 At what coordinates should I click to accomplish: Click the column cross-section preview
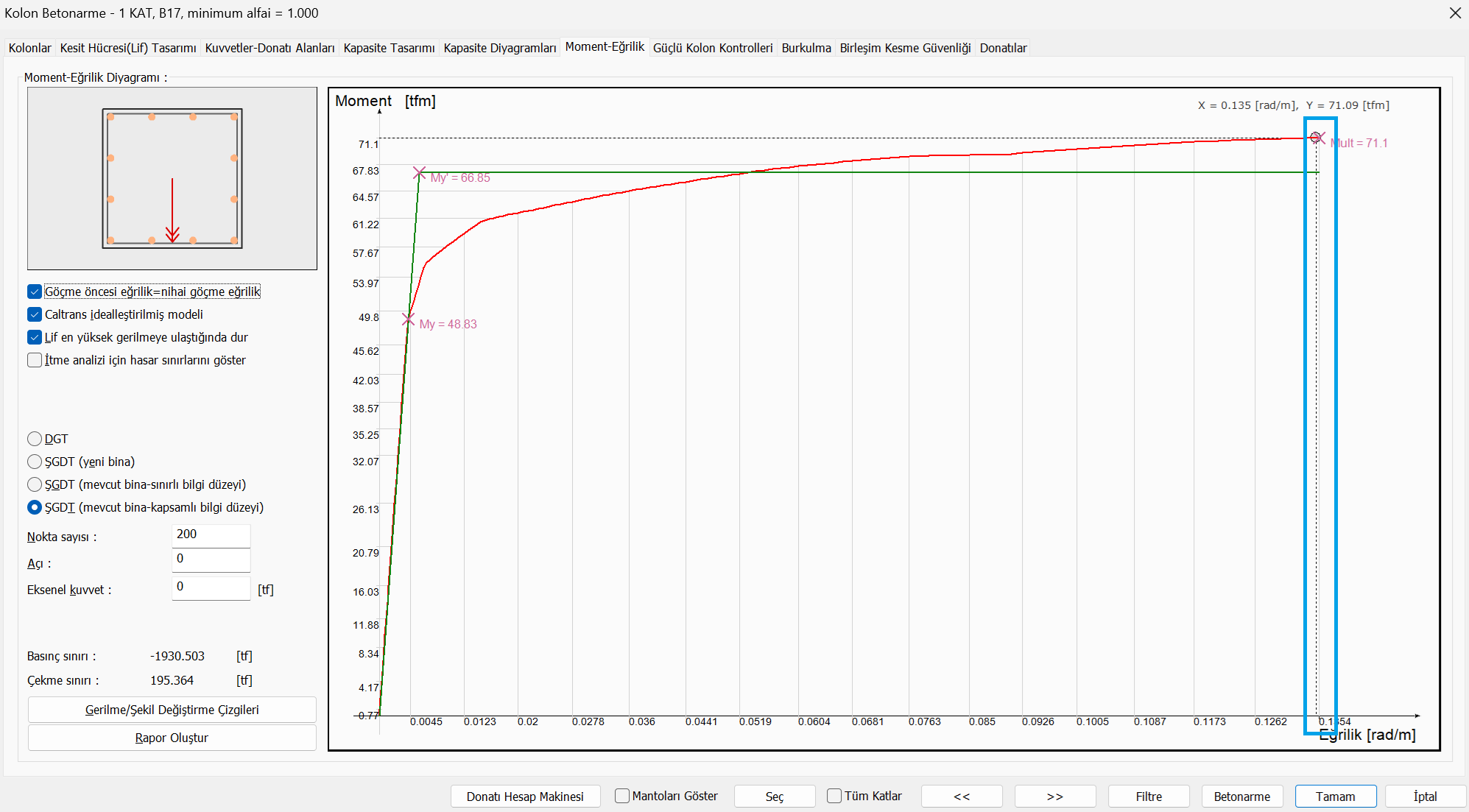click(x=172, y=178)
